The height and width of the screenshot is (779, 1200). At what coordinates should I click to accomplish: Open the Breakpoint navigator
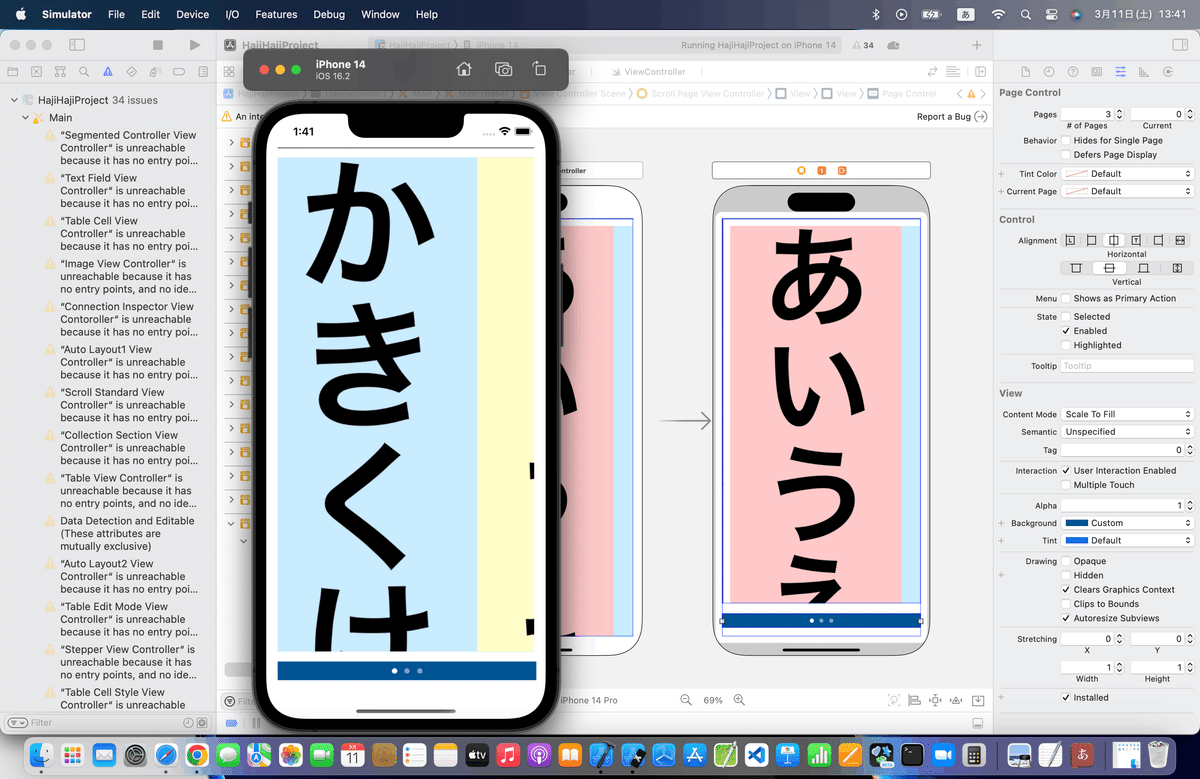tap(179, 72)
